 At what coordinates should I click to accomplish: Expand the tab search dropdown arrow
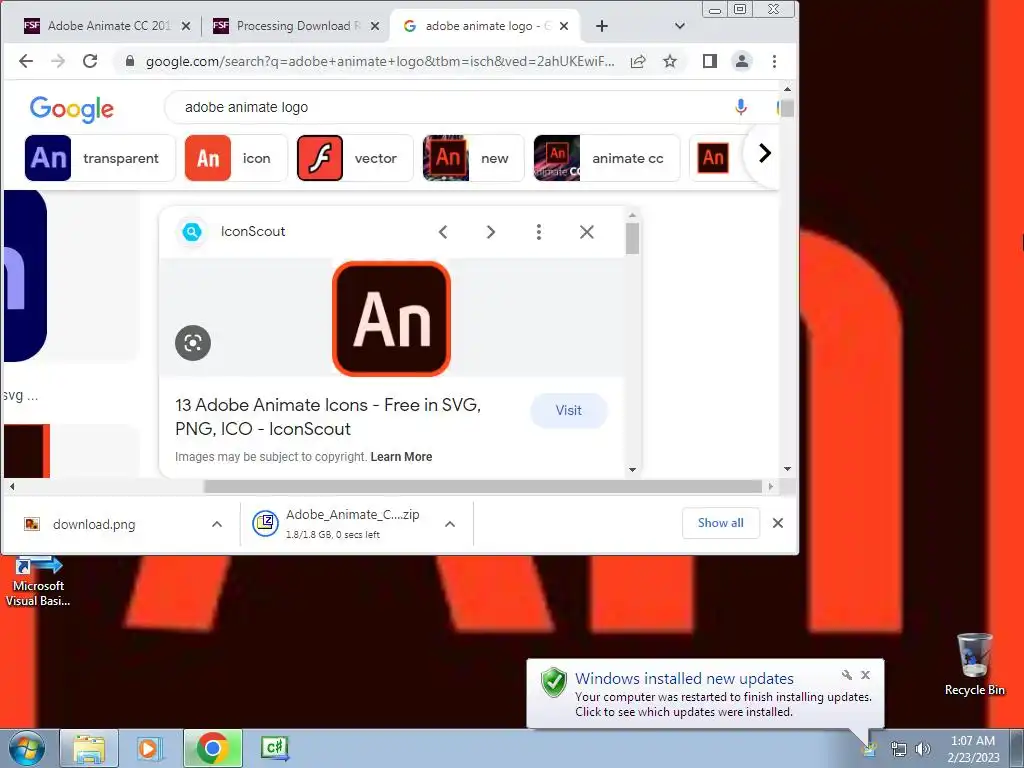(680, 26)
